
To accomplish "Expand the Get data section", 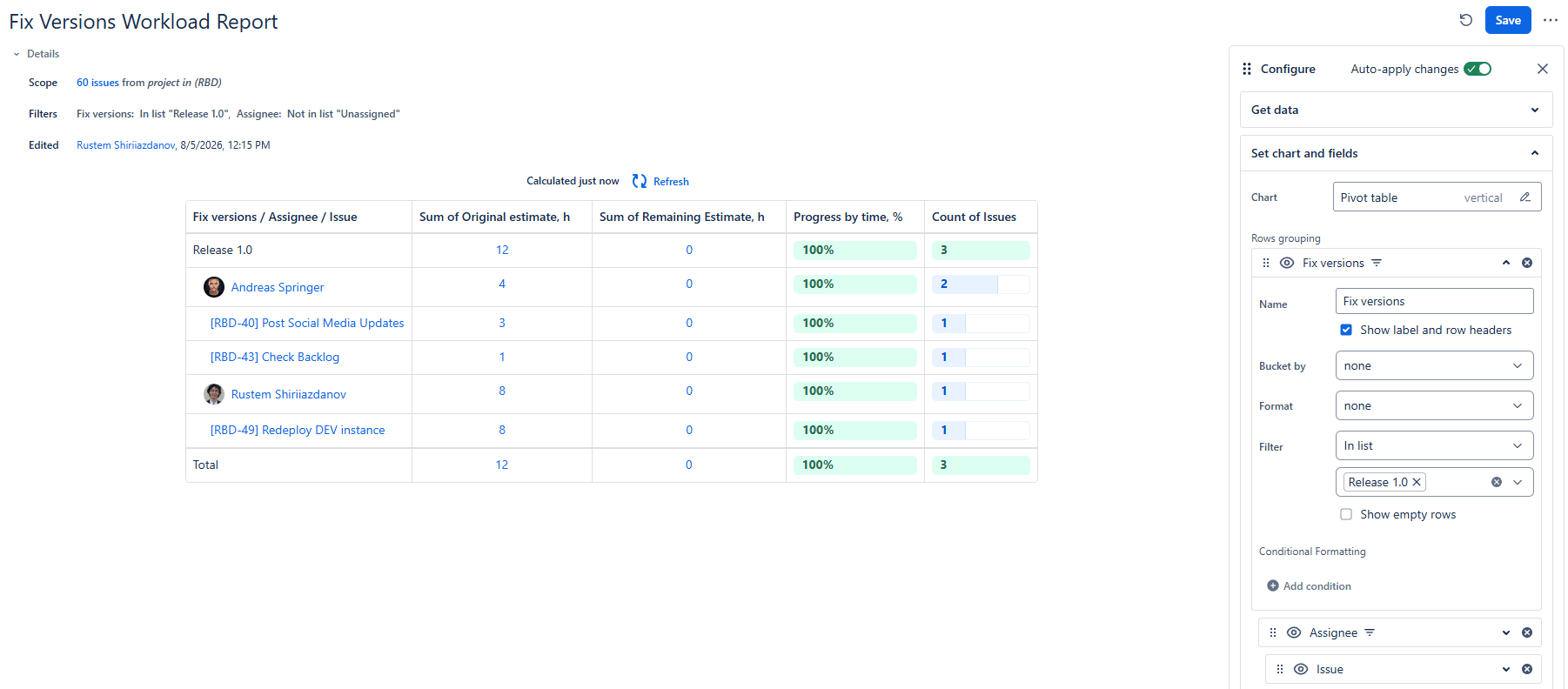I will point(1396,110).
